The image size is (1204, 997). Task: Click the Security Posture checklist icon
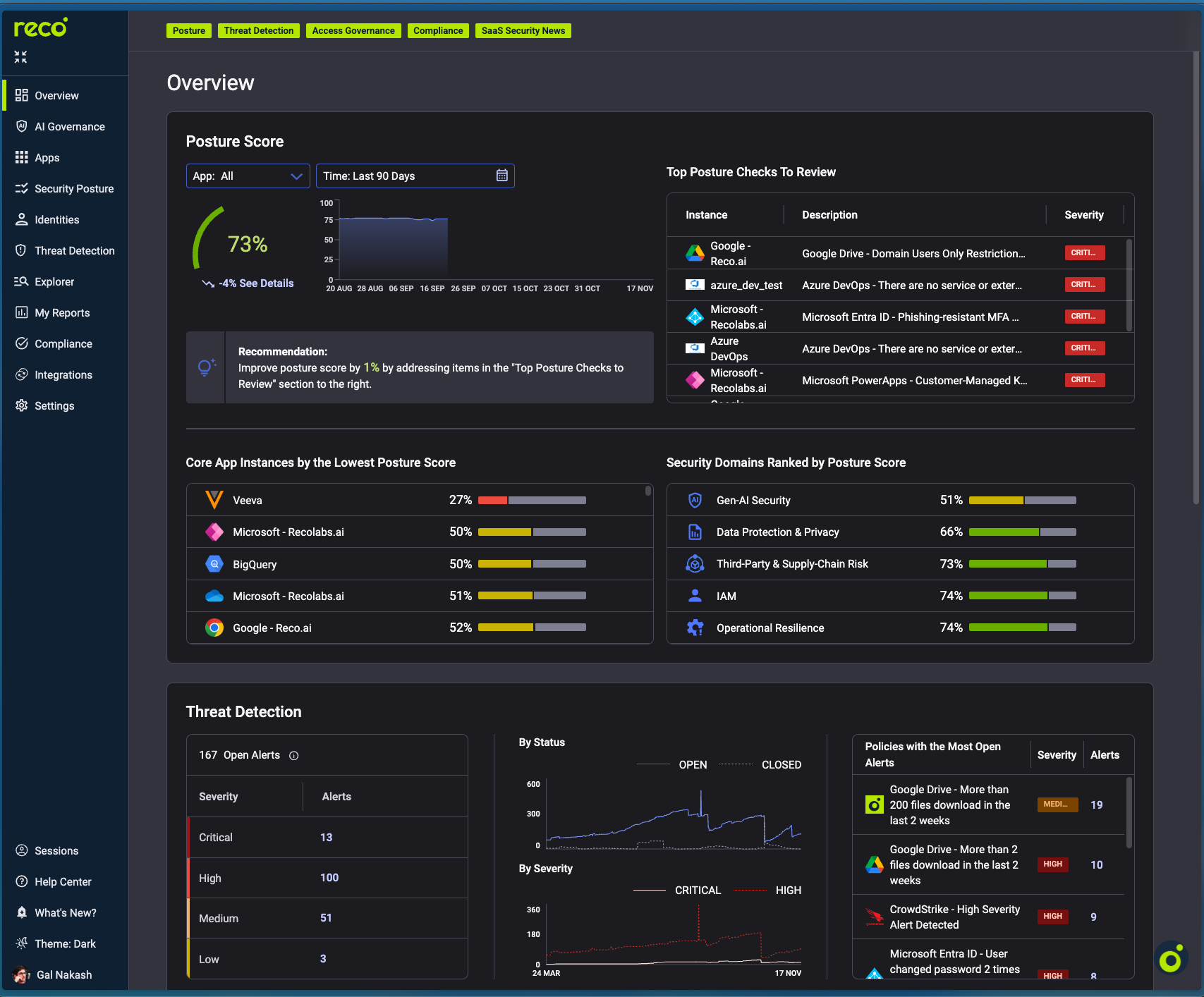click(22, 188)
